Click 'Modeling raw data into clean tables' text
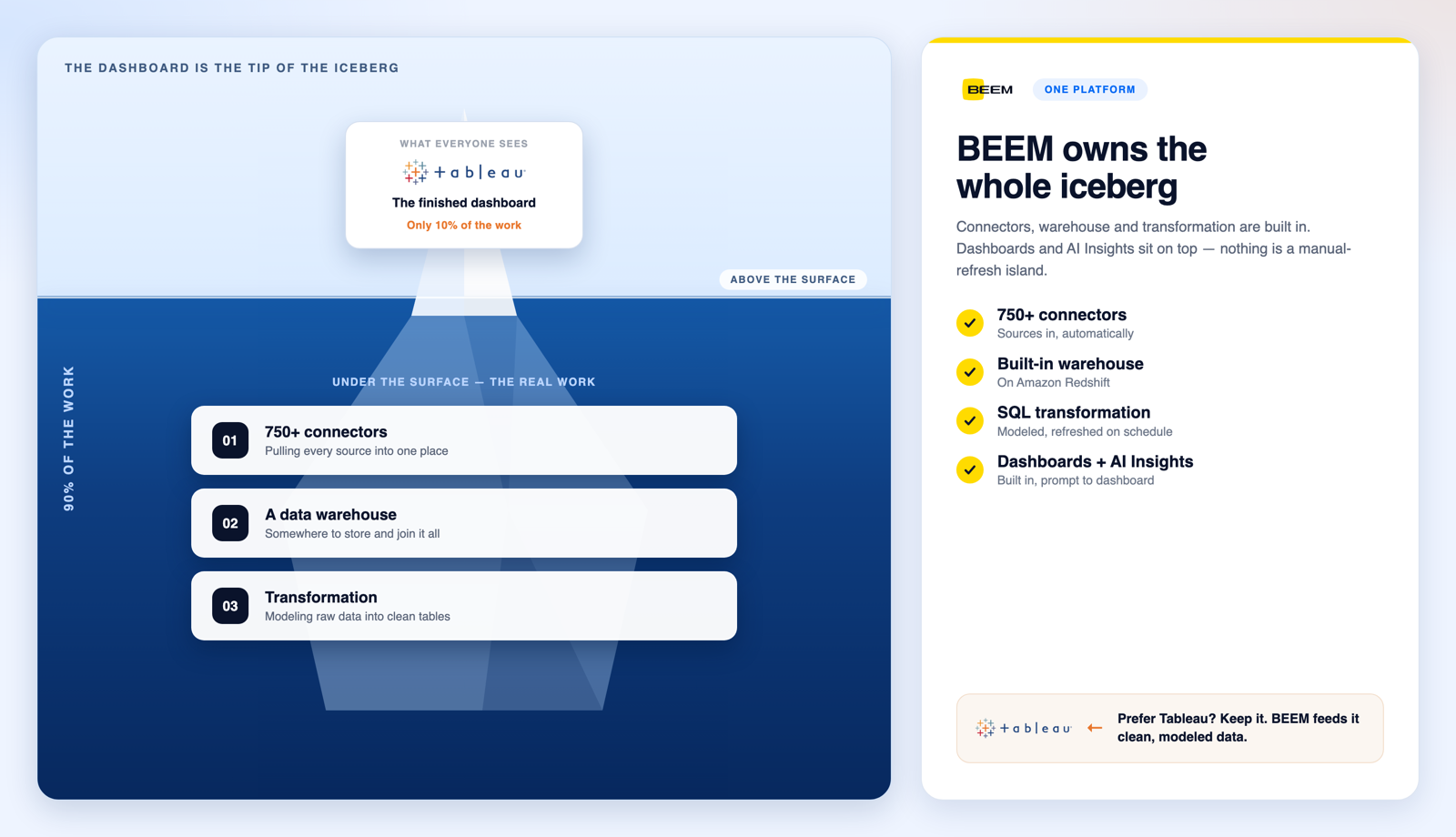 [x=358, y=617]
